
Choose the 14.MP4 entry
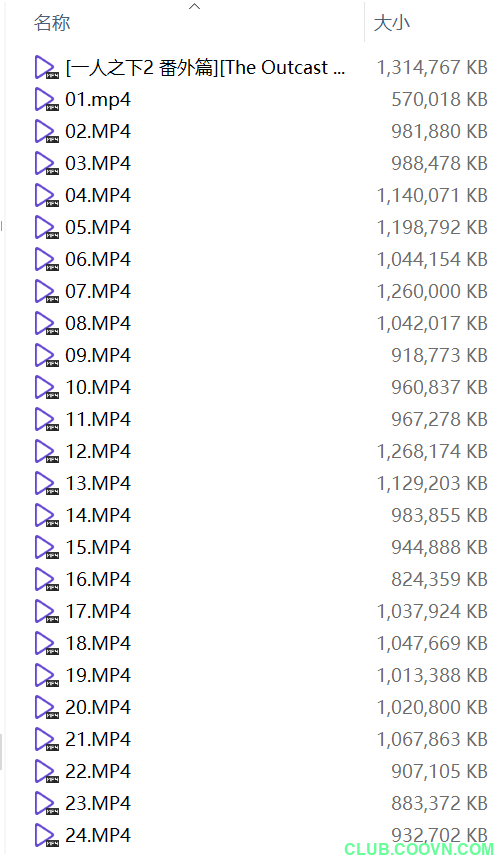pos(98,515)
